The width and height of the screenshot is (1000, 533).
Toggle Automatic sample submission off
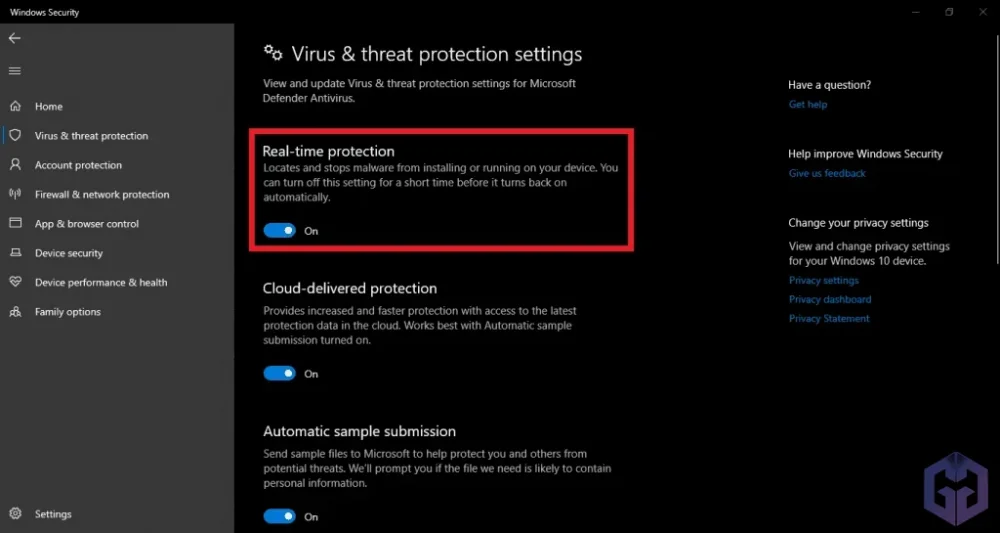(x=280, y=517)
